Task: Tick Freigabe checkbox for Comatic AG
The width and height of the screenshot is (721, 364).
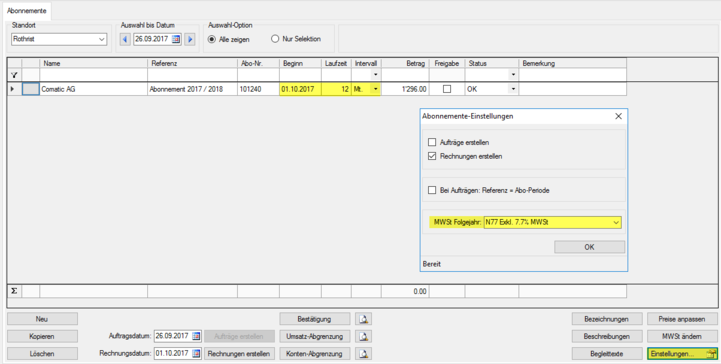Action: pyautogui.click(x=446, y=89)
